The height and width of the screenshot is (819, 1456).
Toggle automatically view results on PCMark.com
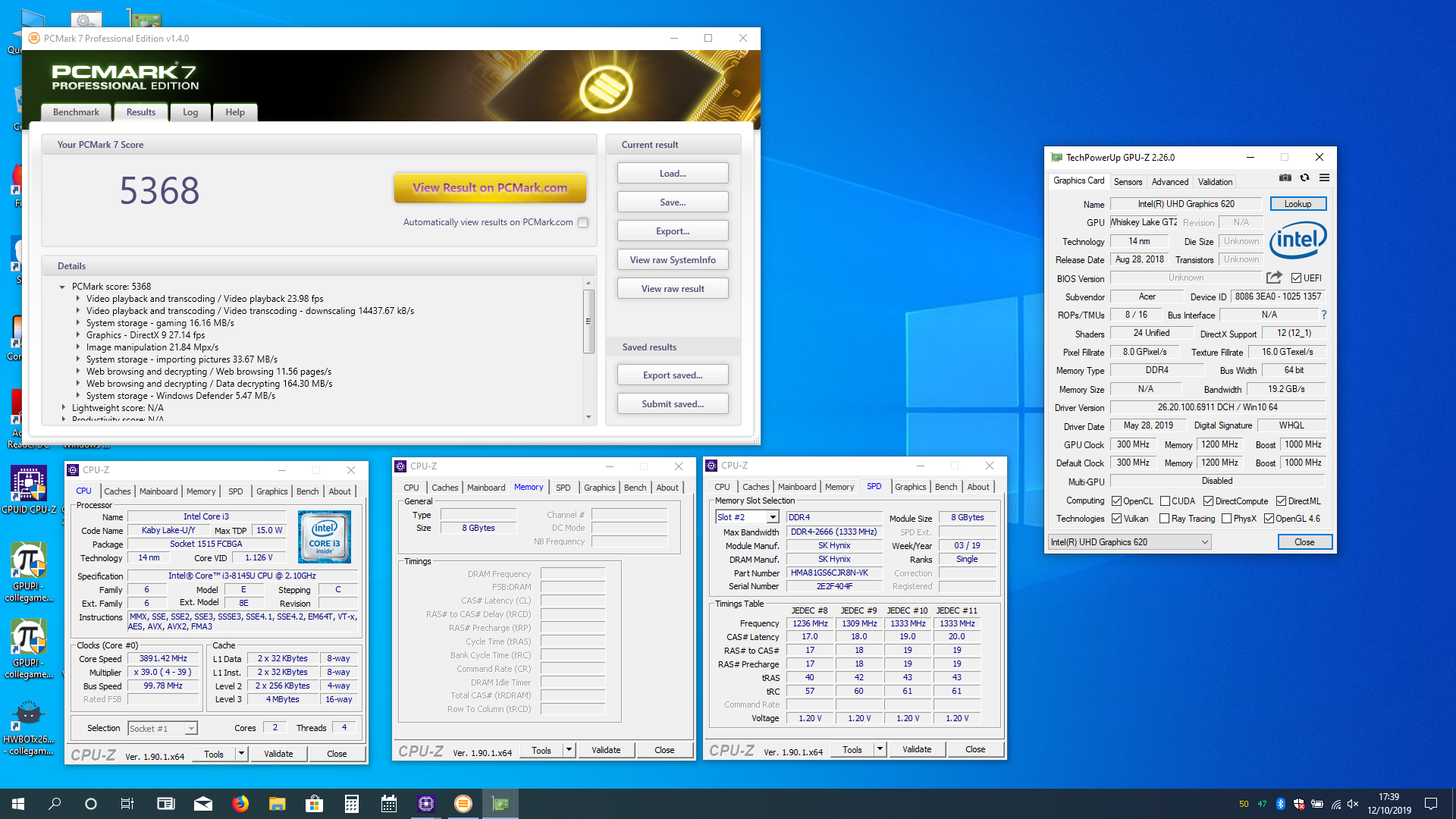pos(582,222)
